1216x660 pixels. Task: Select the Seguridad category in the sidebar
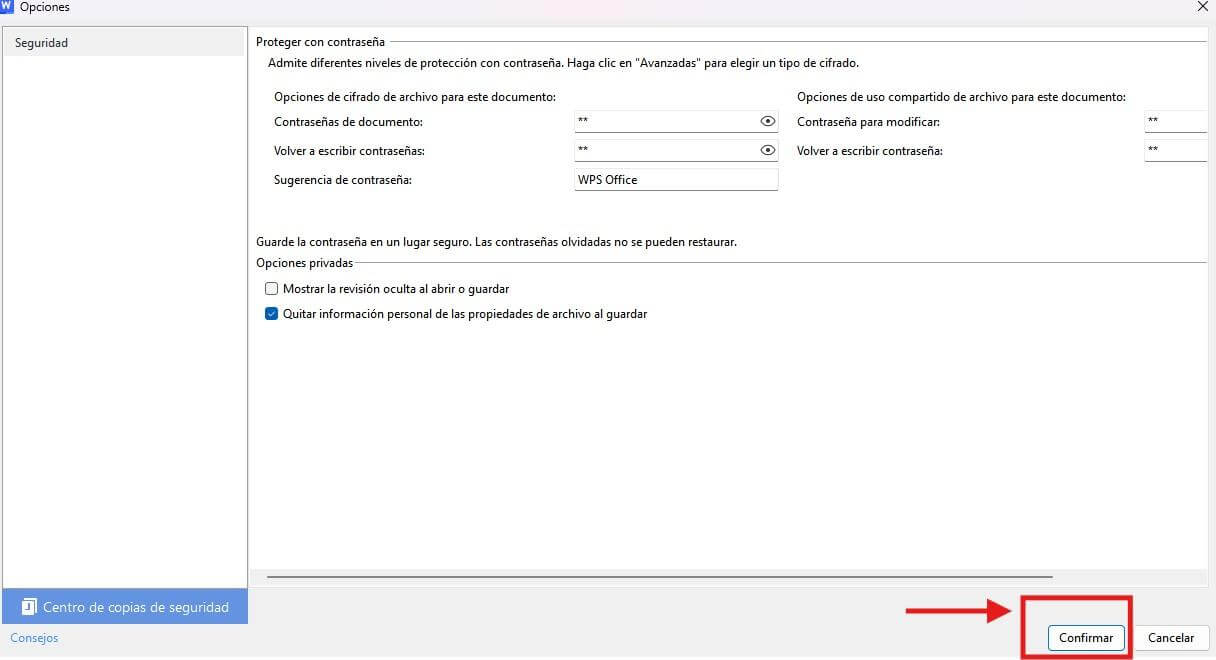point(42,42)
